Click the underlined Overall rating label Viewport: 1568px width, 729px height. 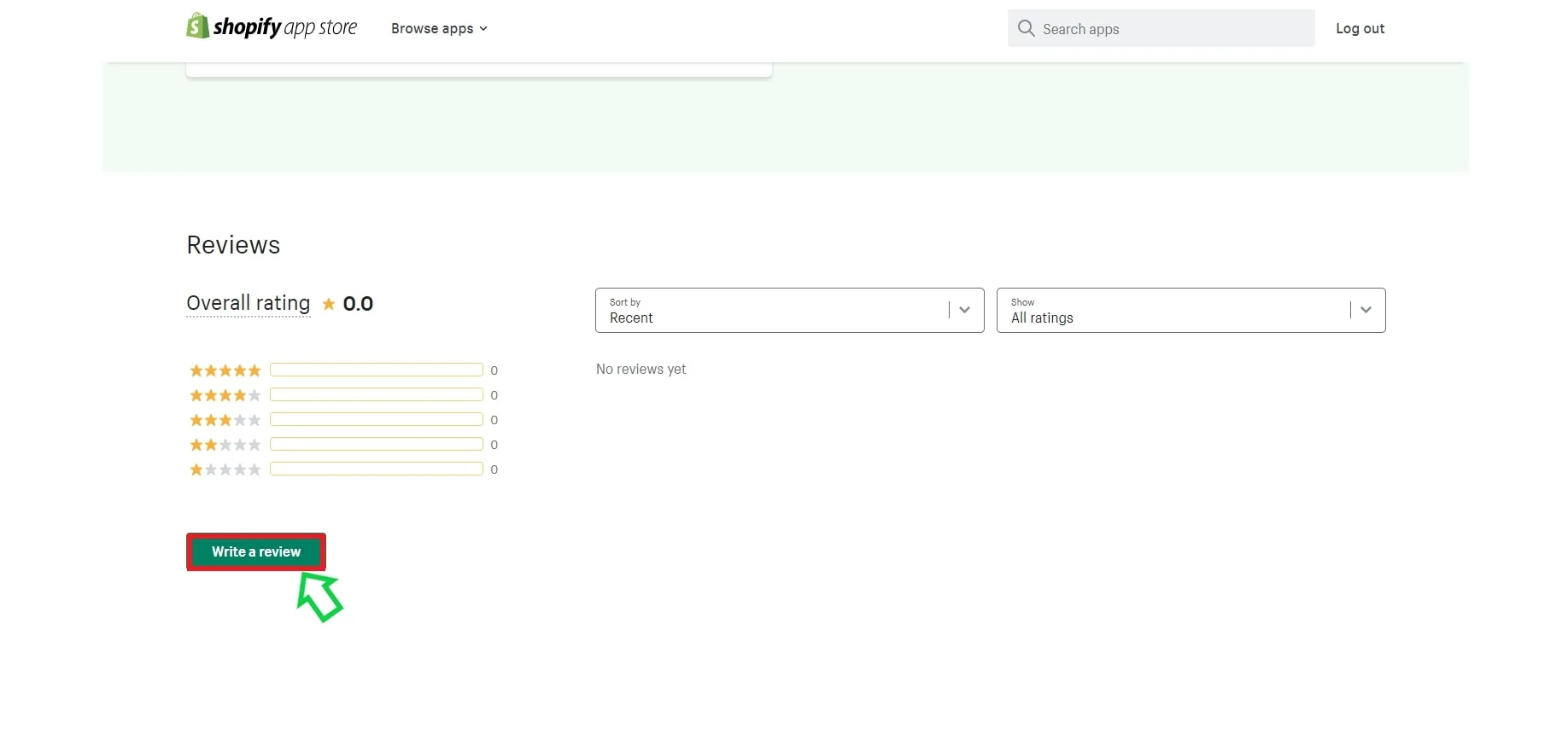[x=248, y=303]
